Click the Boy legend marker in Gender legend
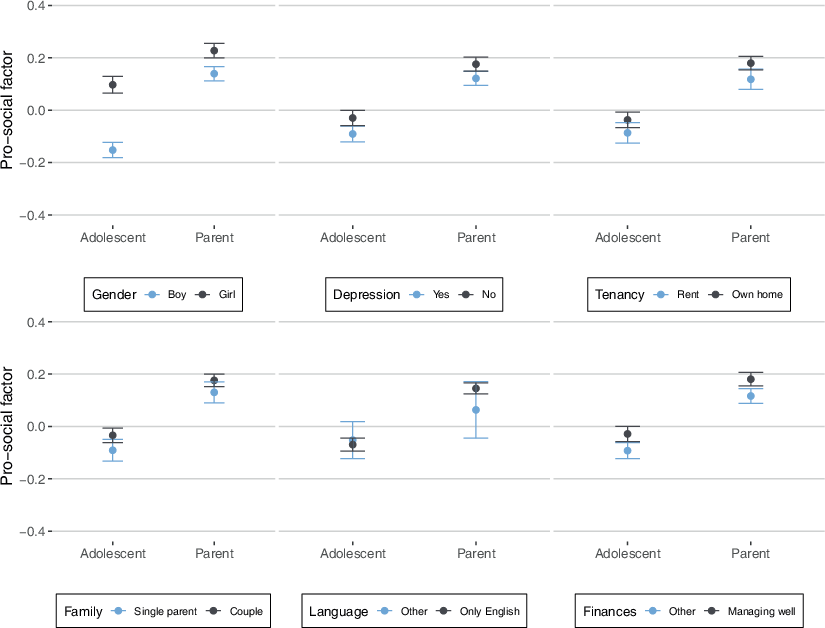The height and width of the screenshot is (628, 825). (x=153, y=295)
